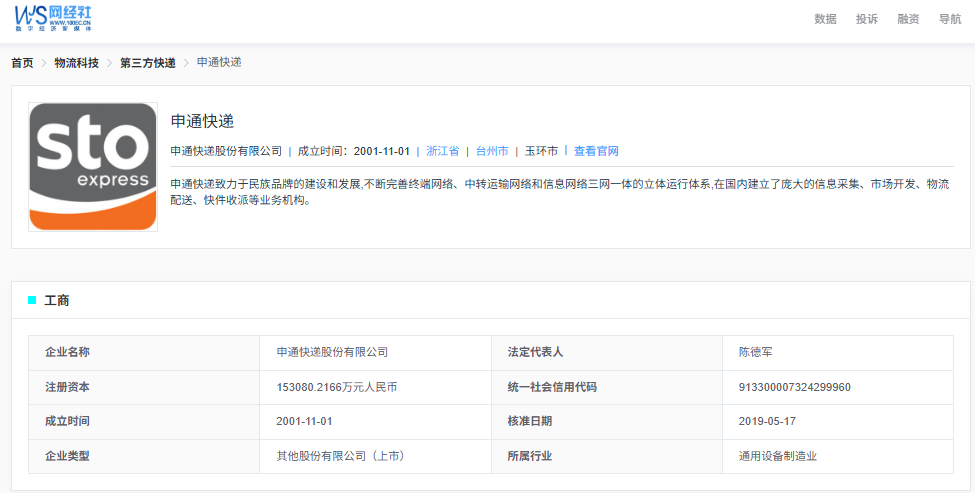Click the 注册资本 label cell

(x=144, y=387)
